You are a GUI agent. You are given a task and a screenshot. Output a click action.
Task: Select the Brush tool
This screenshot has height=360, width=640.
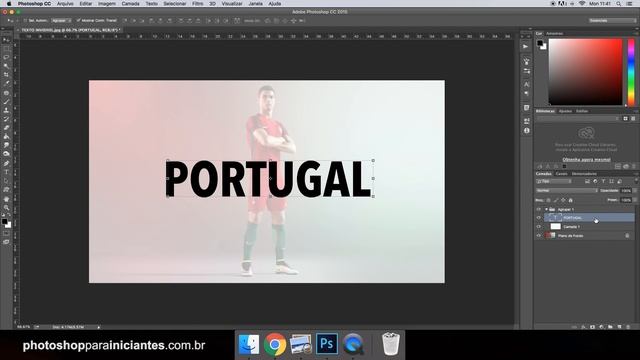(x=6, y=102)
